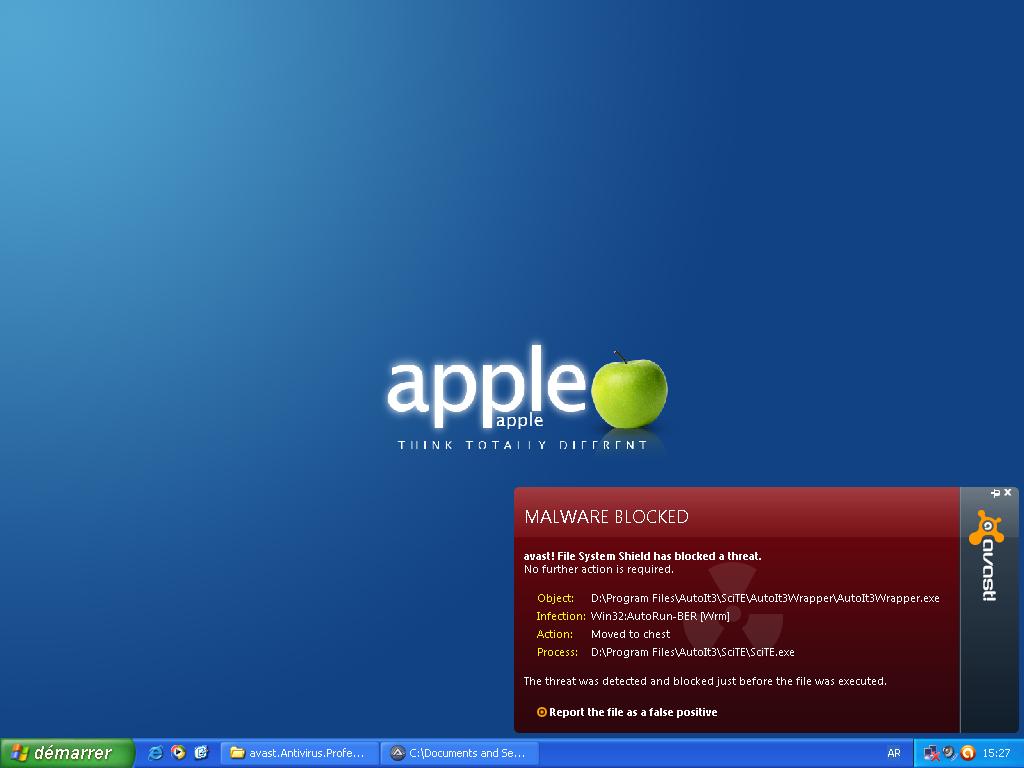1024x768 pixels.
Task: Open Internet Explorer from Quick Launch
Action: (155, 753)
